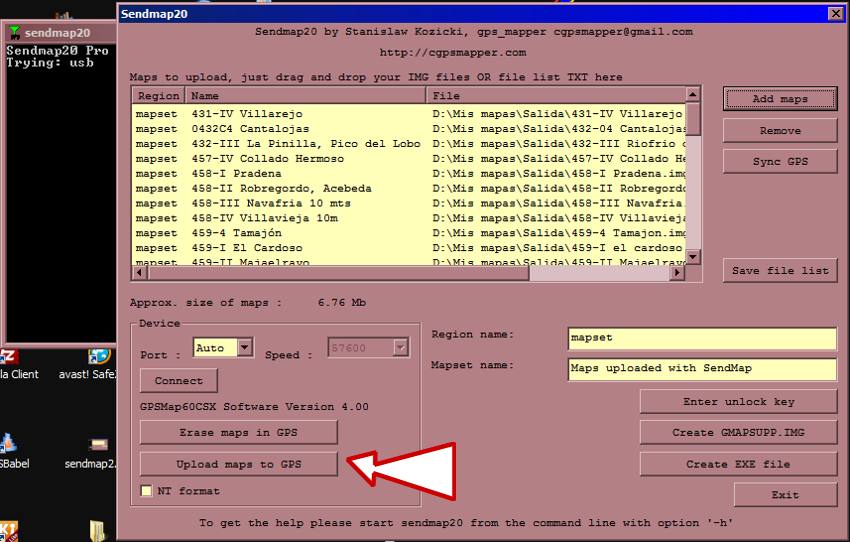Sort by the File column header
850x542 pixels.
point(556,96)
